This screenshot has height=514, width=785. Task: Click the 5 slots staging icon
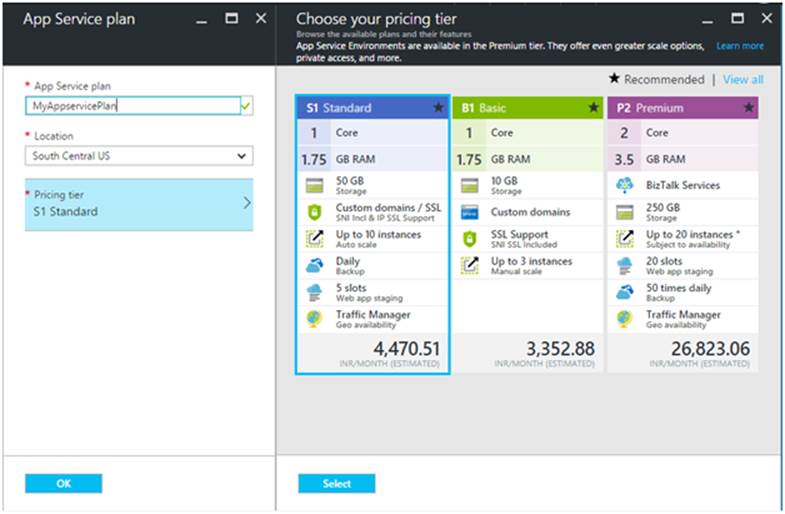pyautogui.click(x=314, y=292)
